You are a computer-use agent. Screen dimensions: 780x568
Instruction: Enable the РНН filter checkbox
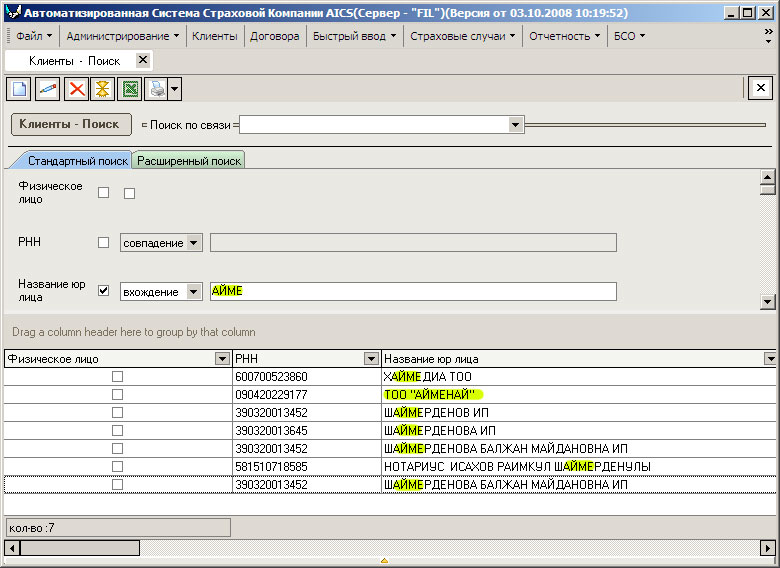coord(103,242)
